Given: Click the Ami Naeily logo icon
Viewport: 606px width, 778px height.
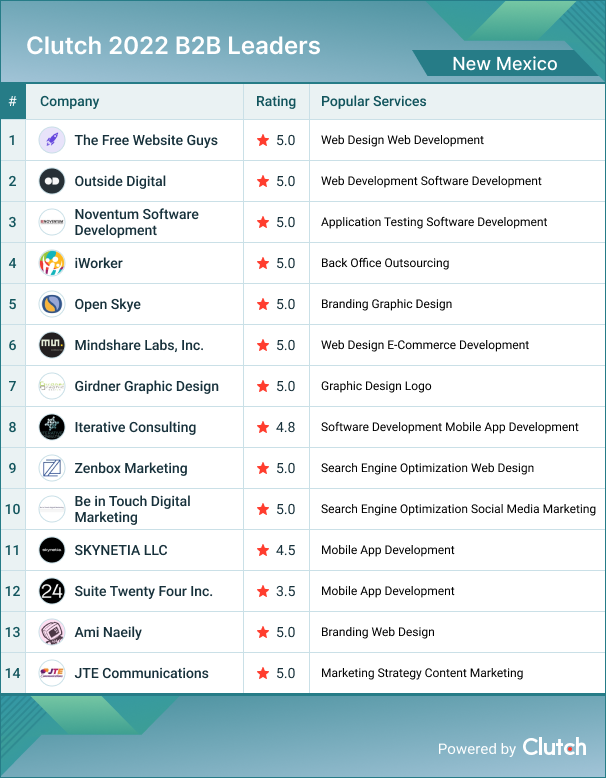Looking at the screenshot, I should 52,632.
